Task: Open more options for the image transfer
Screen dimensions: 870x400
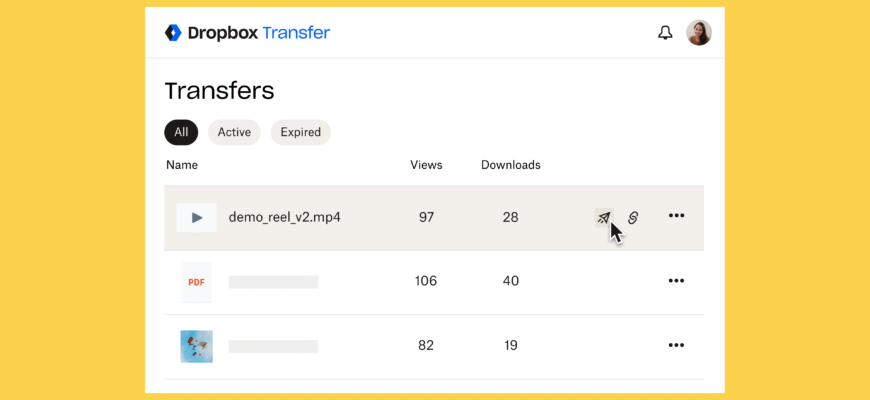Action: point(677,346)
